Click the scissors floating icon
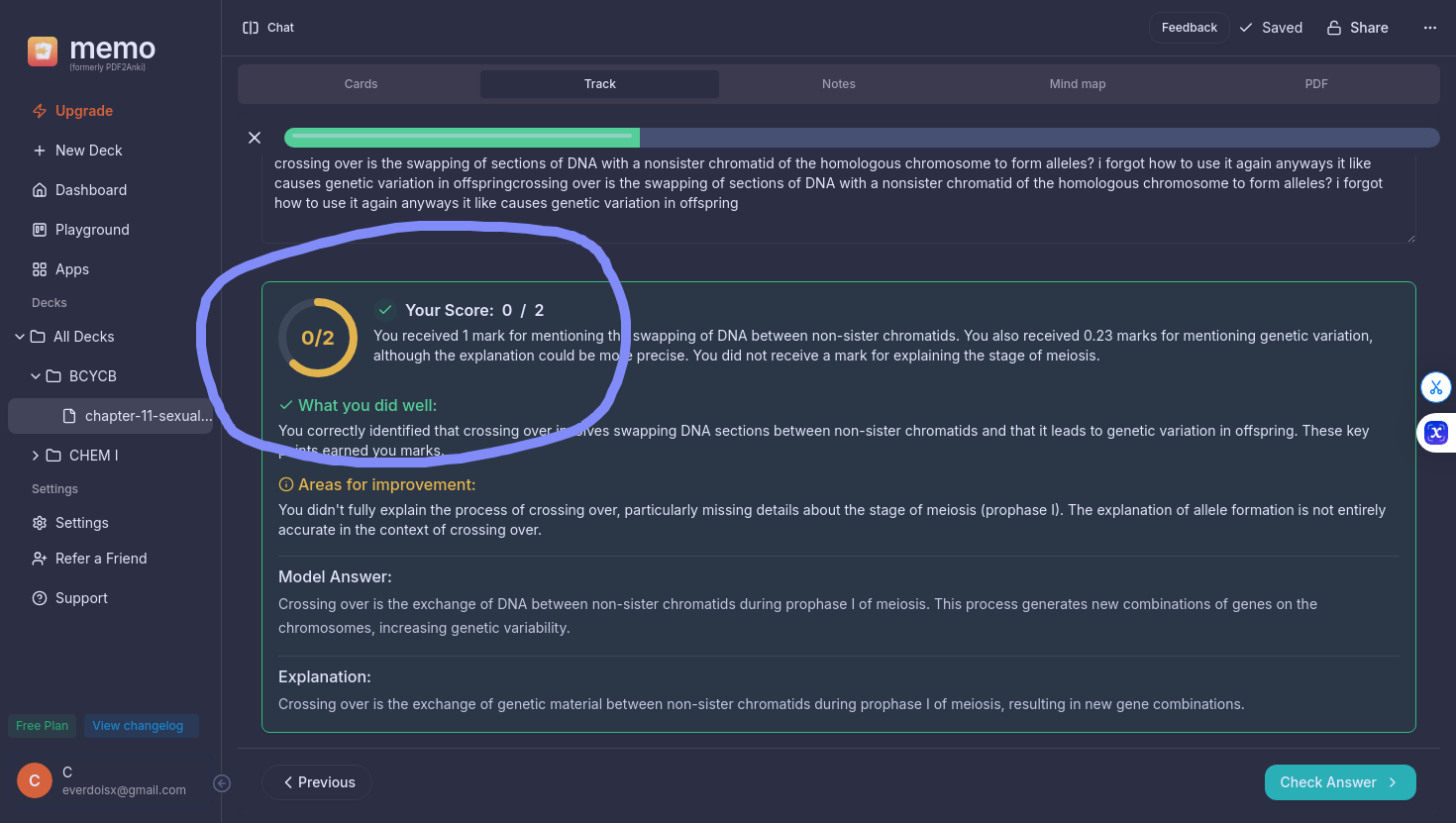Viewport: 1456px width, 823px height. pos(1435,387)
